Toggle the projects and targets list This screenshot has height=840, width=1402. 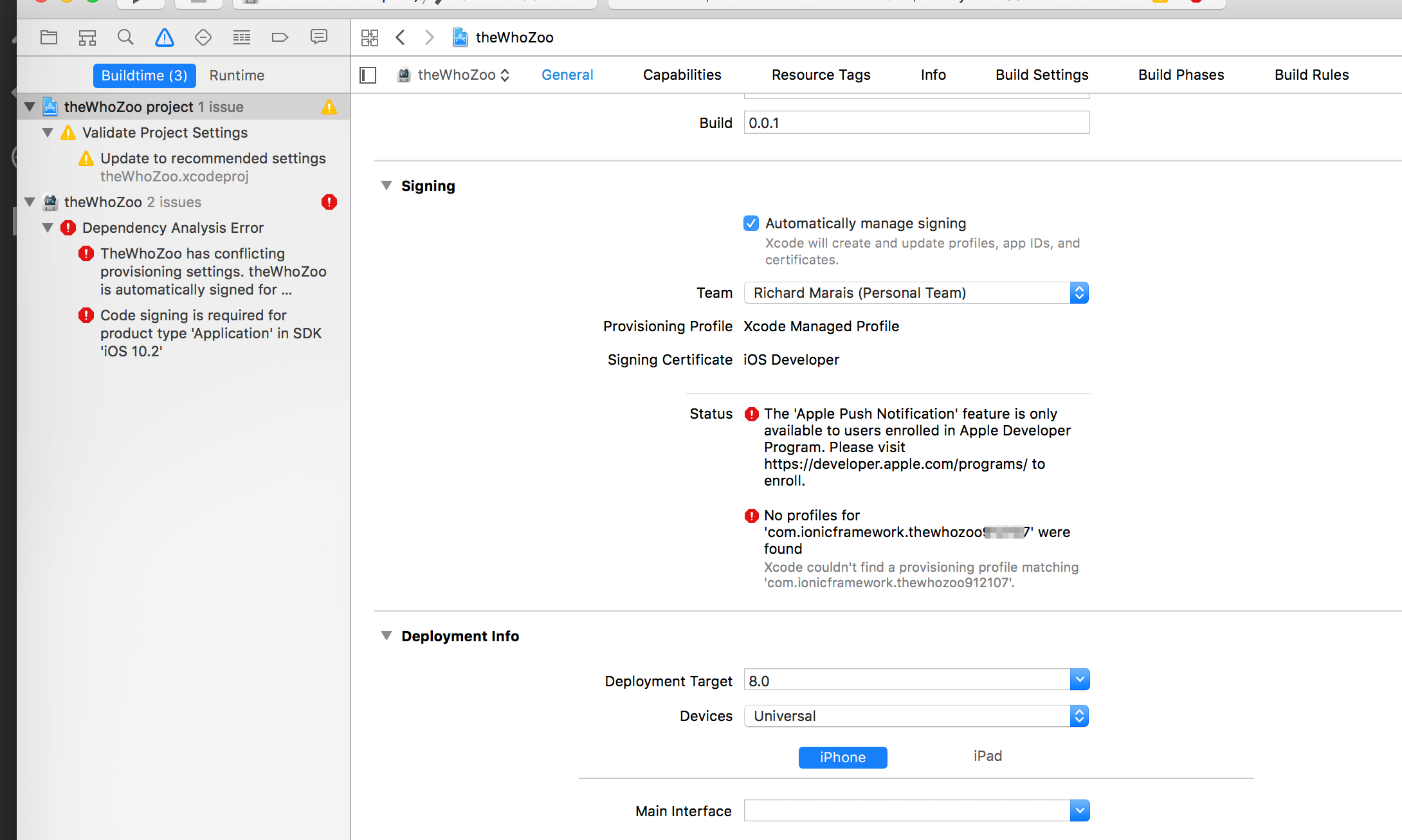[368, 75]
